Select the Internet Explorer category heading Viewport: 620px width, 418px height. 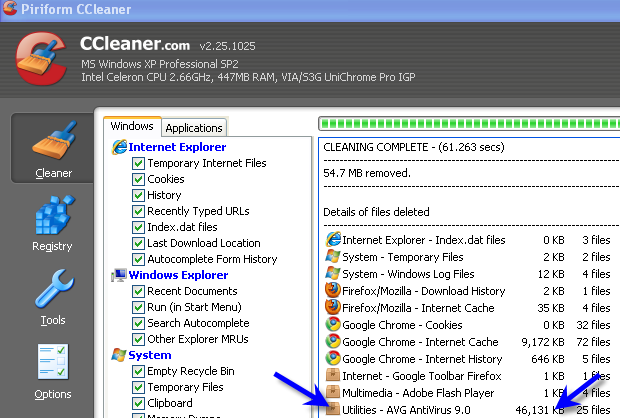(177, 147)
